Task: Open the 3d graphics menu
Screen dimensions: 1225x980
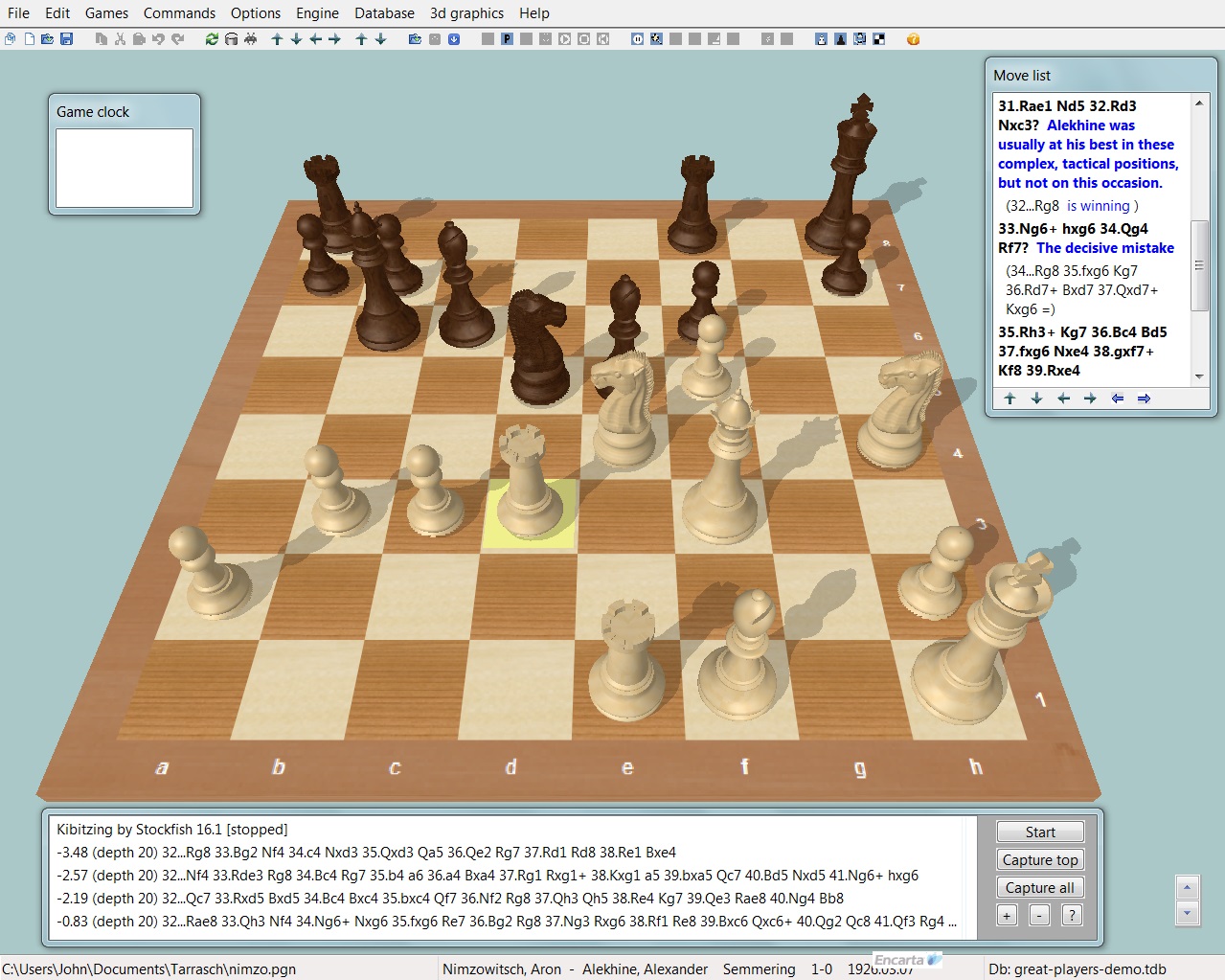Action: click(x=466, y=13)
